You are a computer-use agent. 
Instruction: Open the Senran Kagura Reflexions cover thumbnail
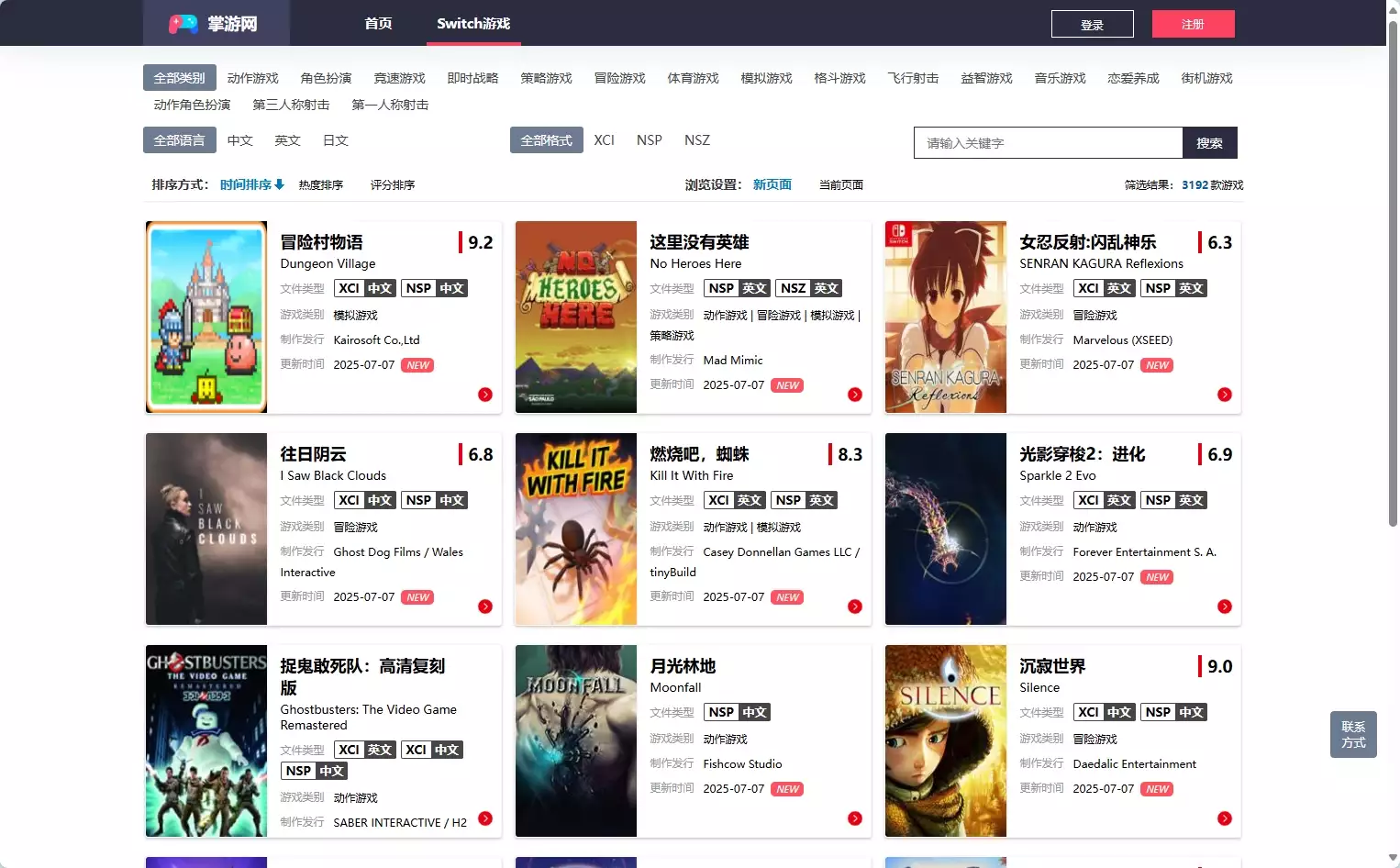point(946,317)
